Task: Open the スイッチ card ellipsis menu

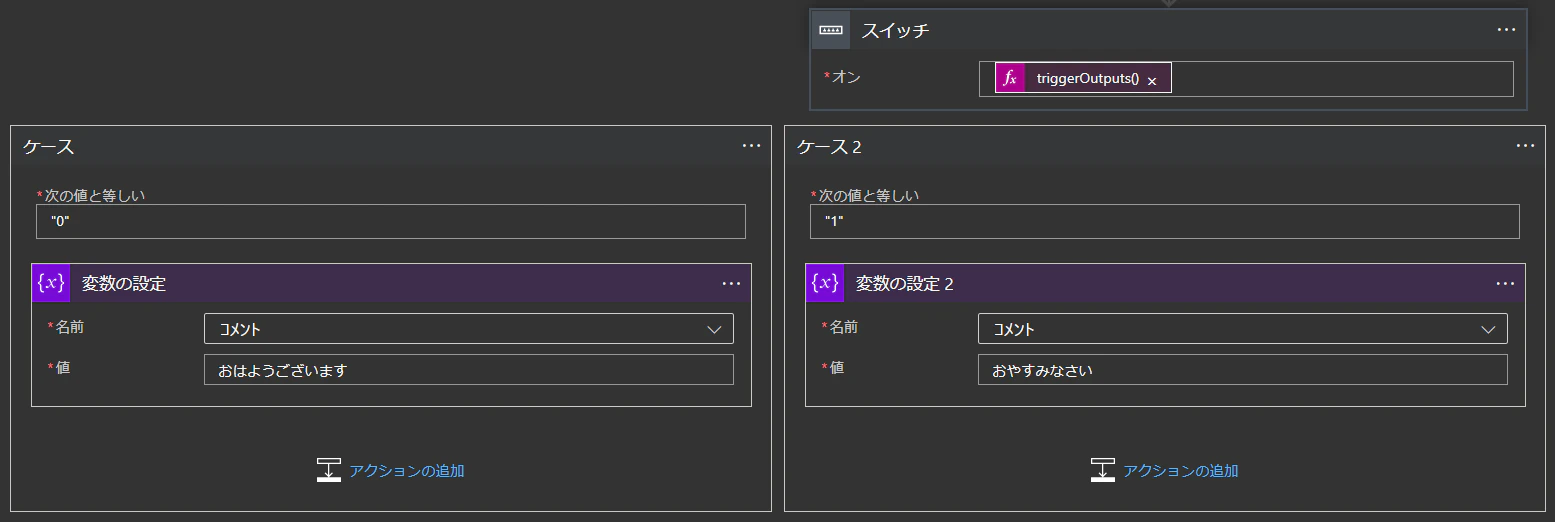Action: tap(1506, 30)
